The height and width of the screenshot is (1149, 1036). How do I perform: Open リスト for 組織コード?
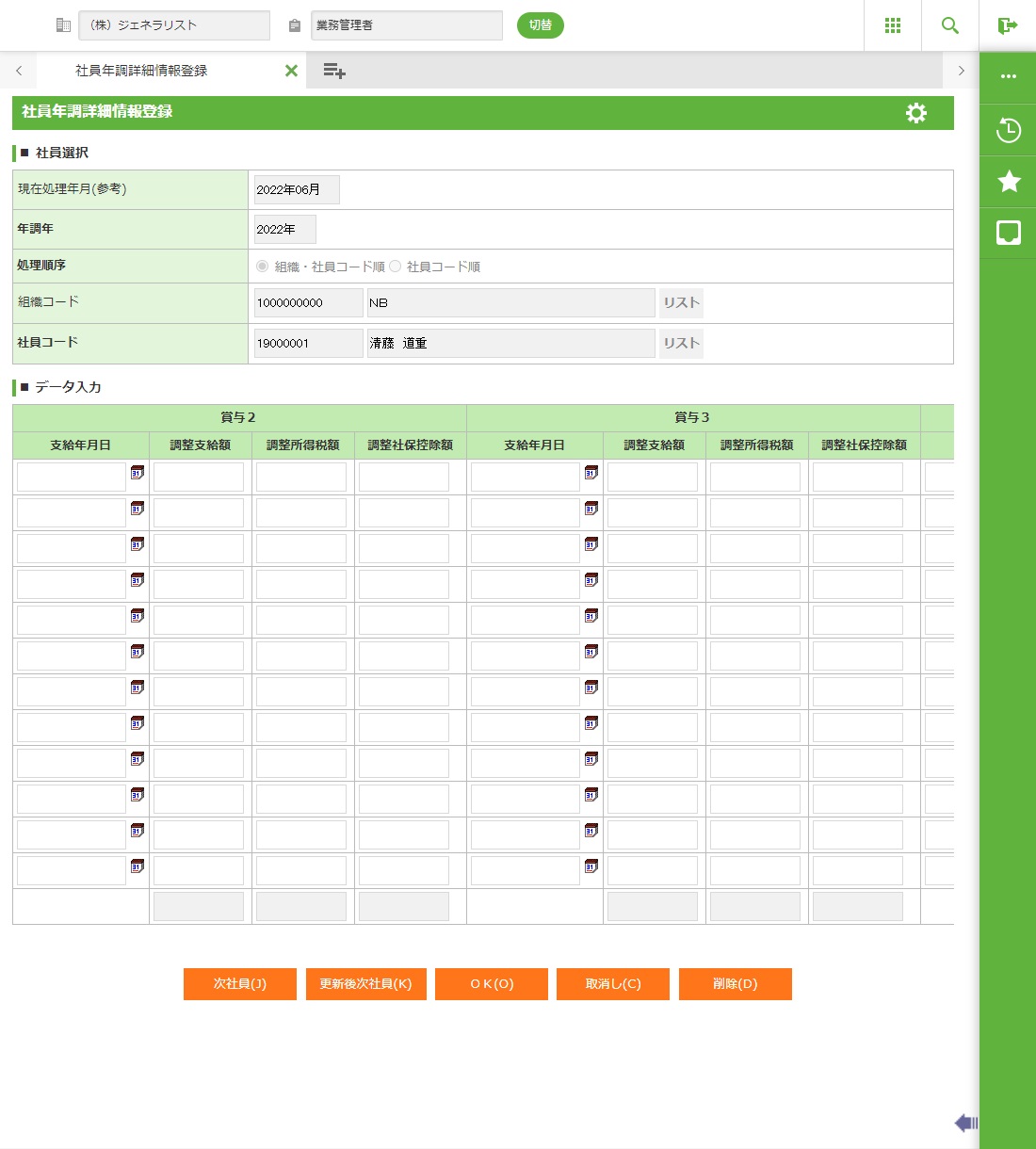681,302
